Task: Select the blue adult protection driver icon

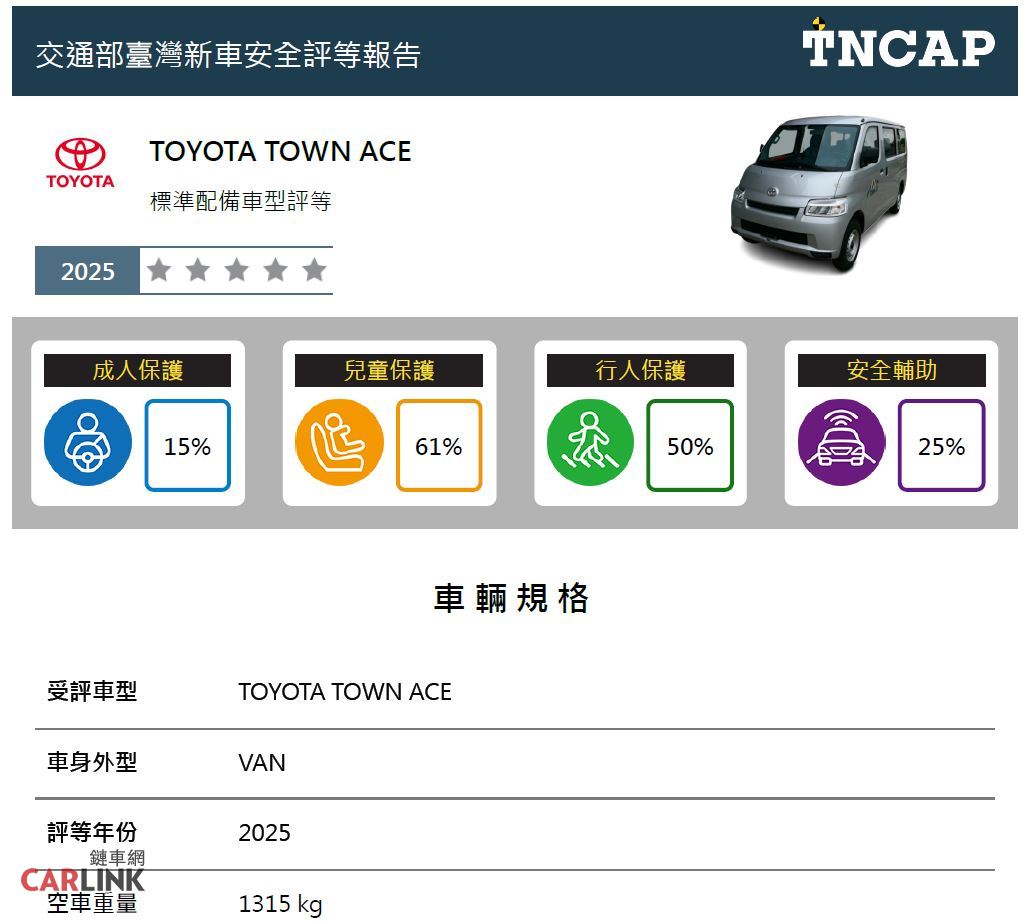Action: [88, 445]
